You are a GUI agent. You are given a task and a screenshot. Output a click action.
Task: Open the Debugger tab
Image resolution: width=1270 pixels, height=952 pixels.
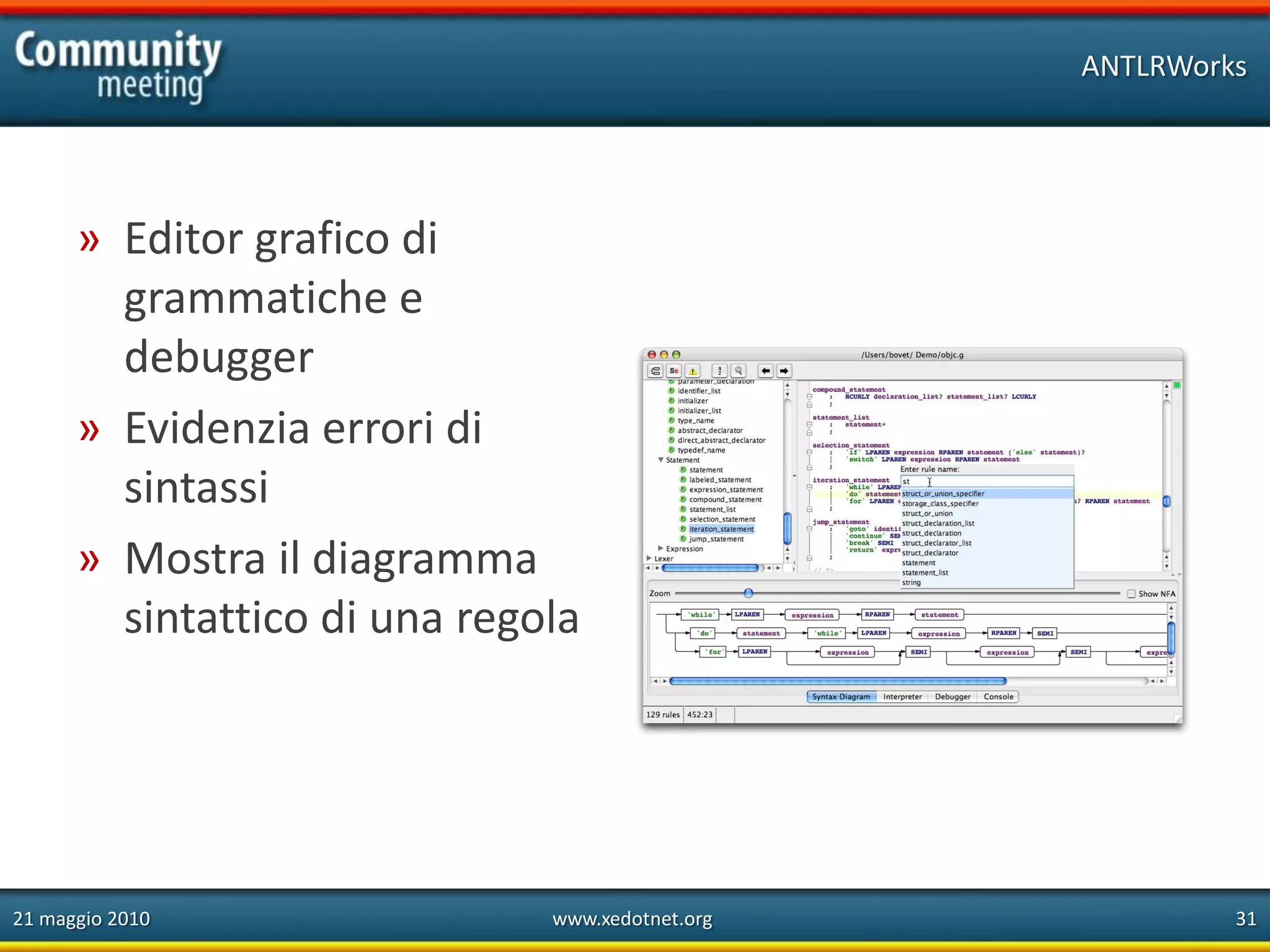click(952, 697)
